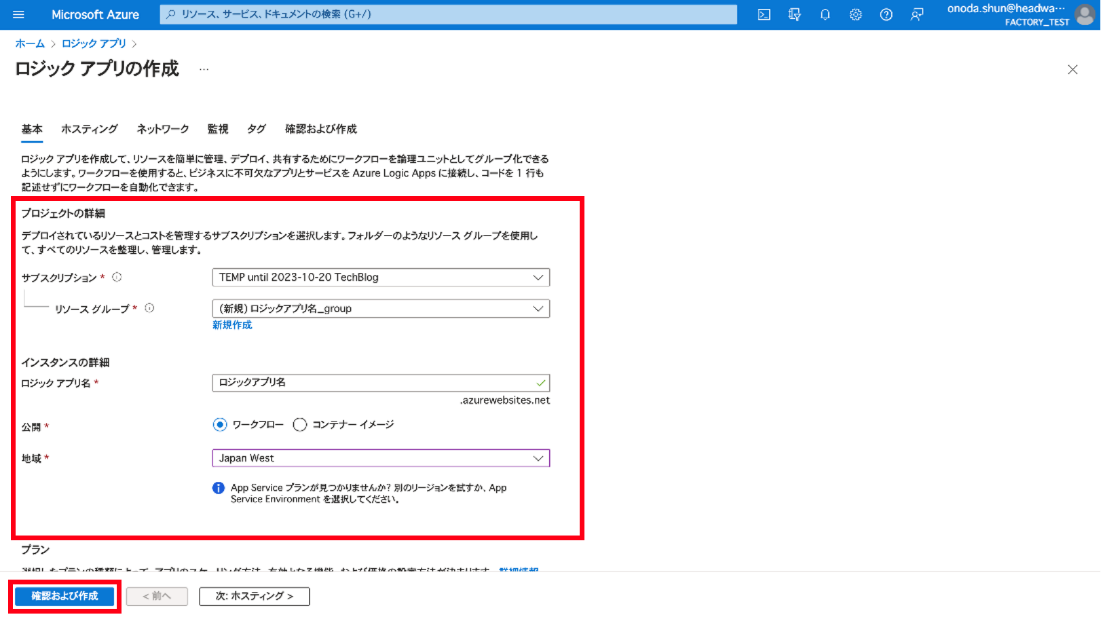Open the notifications bell
Image resolution: width=1101 pixels, height=619 pixels.
[x=825, y=15]
